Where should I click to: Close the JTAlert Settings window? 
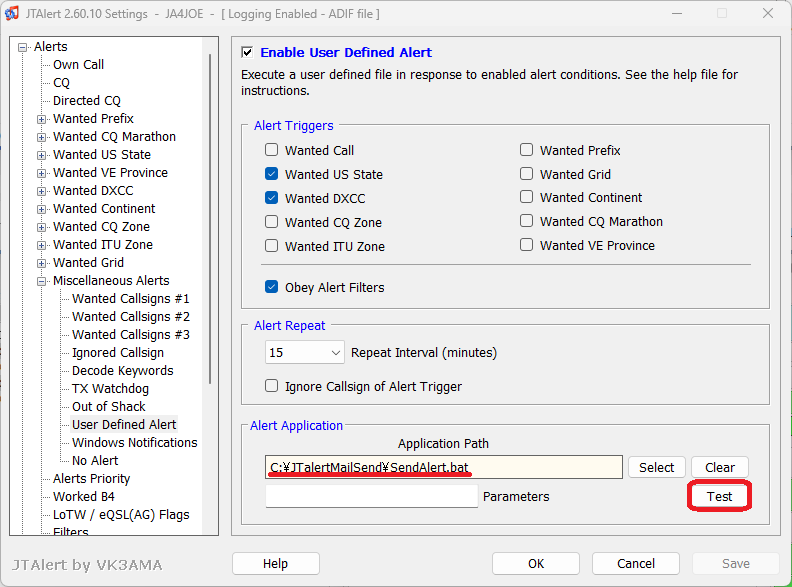(x=768, y=14)
